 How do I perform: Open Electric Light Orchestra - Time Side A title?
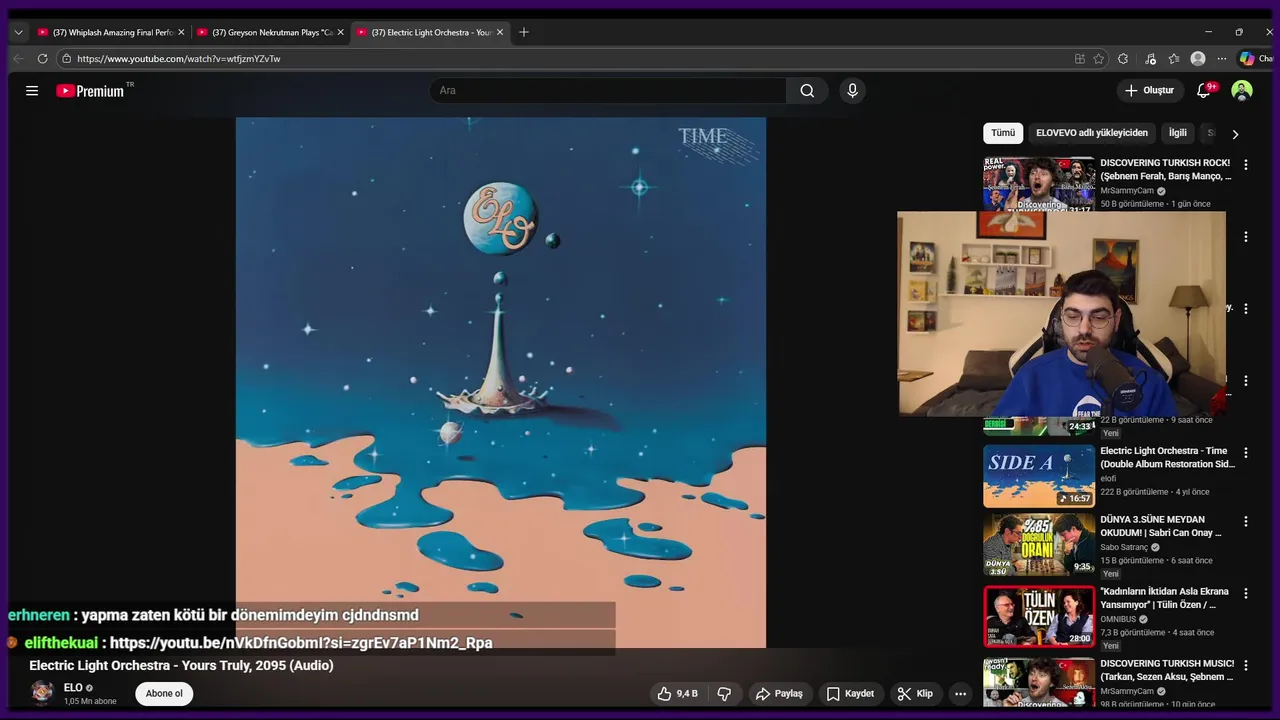point(1167,458)
